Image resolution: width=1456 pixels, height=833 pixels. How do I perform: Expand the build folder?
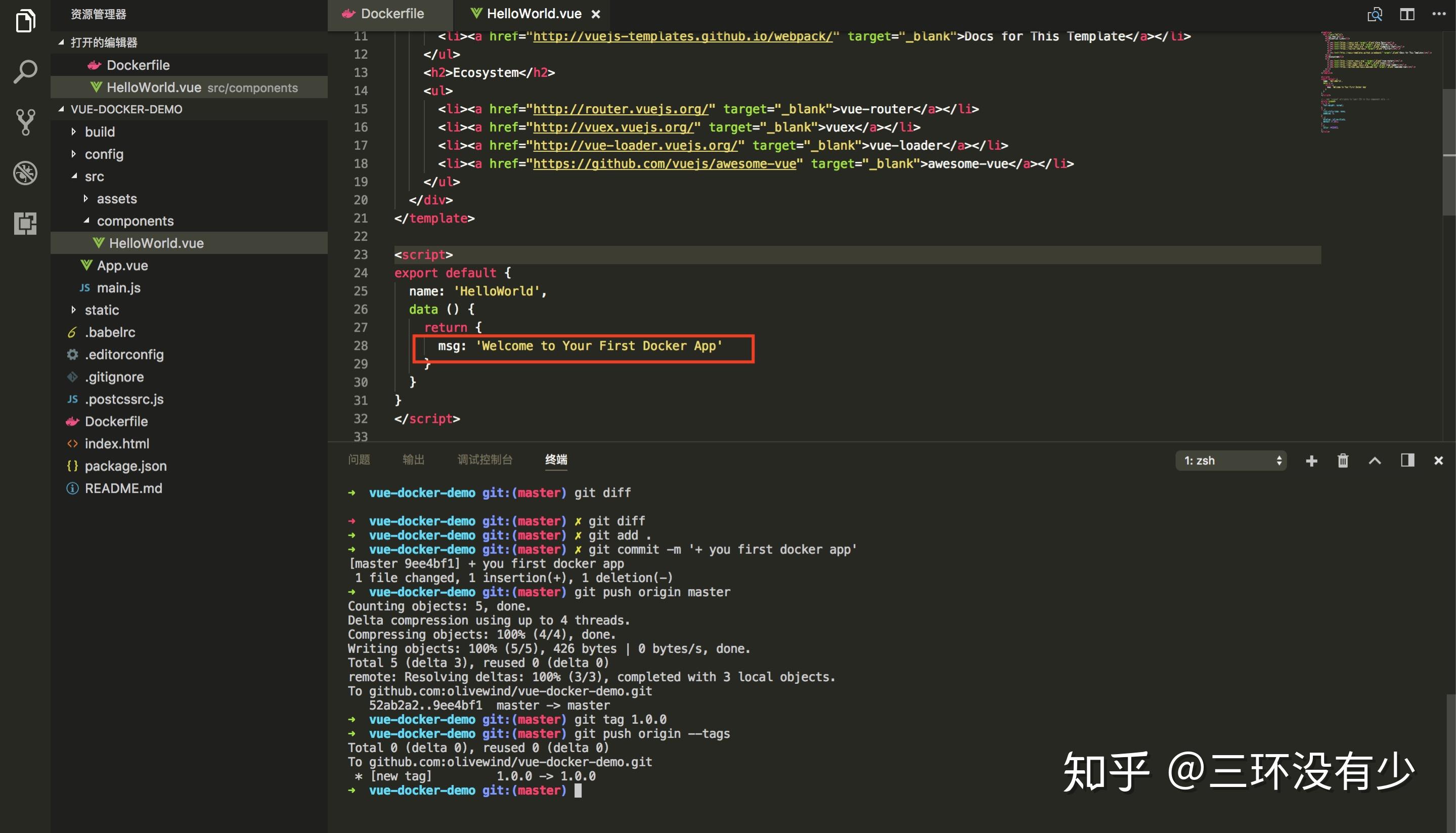100,131
